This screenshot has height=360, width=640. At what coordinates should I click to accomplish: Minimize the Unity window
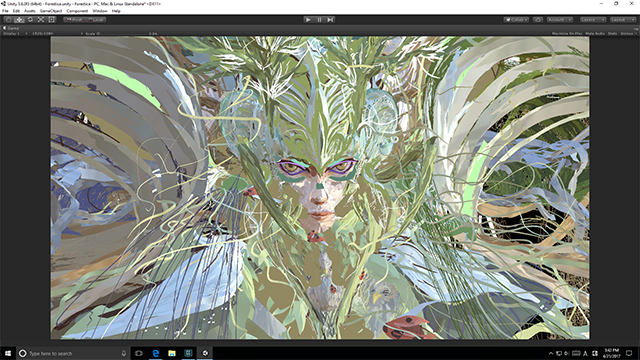pyautogui.click(x=601, y=4)
